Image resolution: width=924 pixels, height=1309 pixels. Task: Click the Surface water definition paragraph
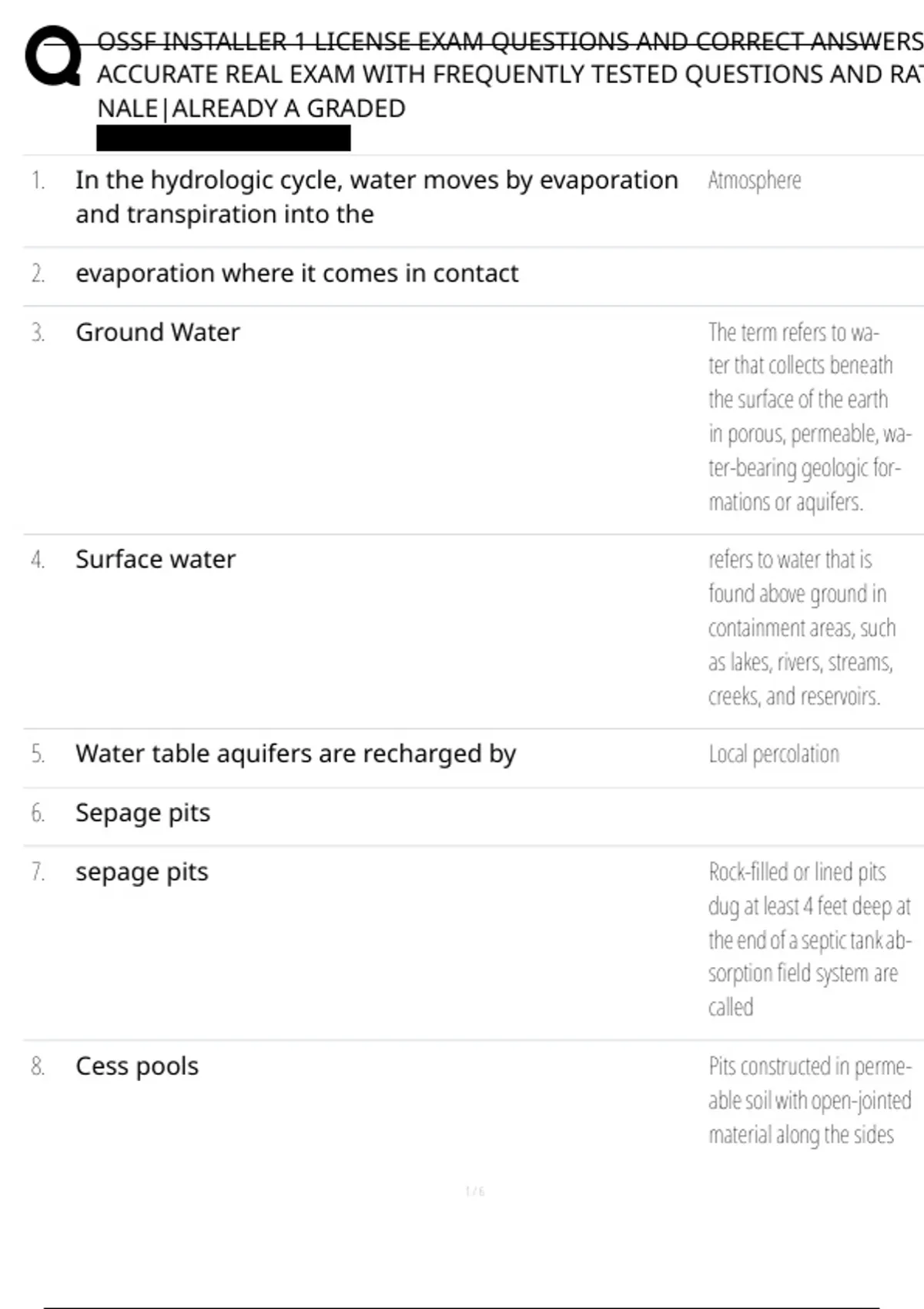tap(801, 628)
